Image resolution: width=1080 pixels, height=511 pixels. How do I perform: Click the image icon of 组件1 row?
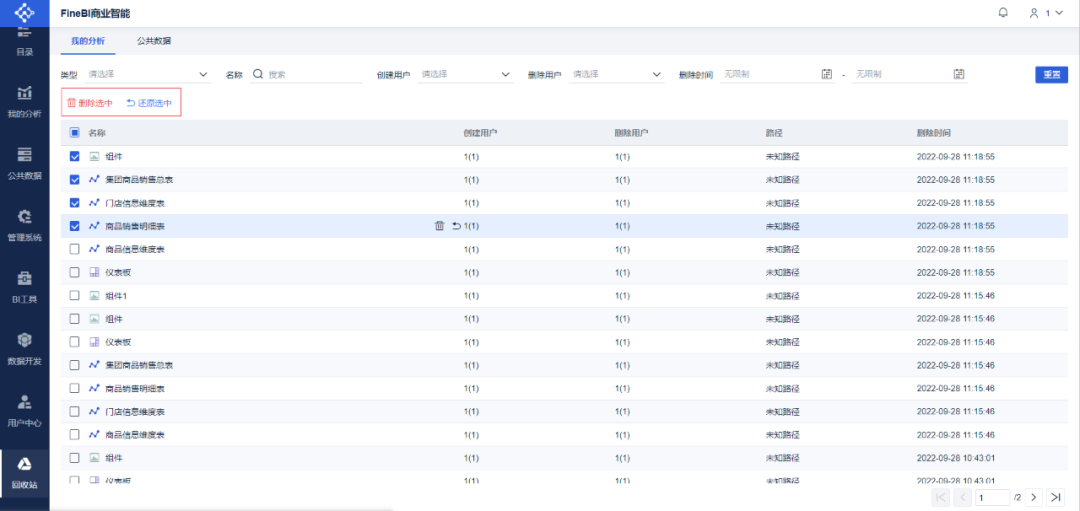point(94,295)
